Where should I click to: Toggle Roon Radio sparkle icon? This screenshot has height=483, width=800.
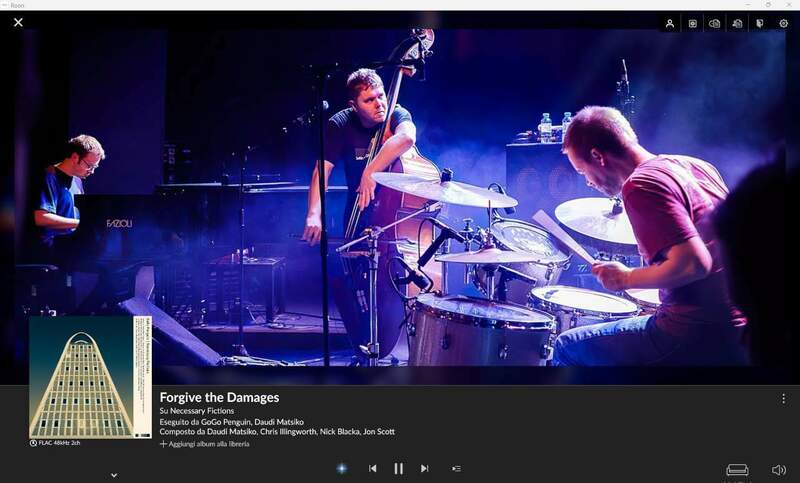pyautogui.click(x=341, y=468)
